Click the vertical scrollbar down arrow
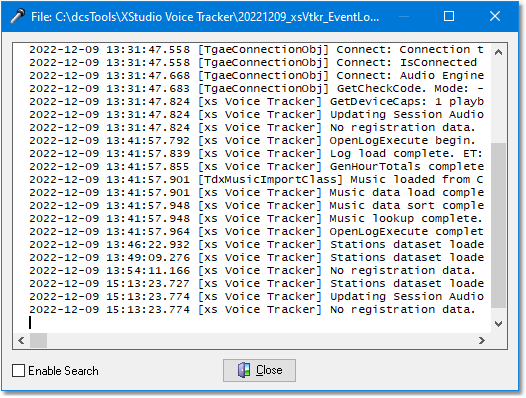526x398 pixels. (x=498, y=324)
